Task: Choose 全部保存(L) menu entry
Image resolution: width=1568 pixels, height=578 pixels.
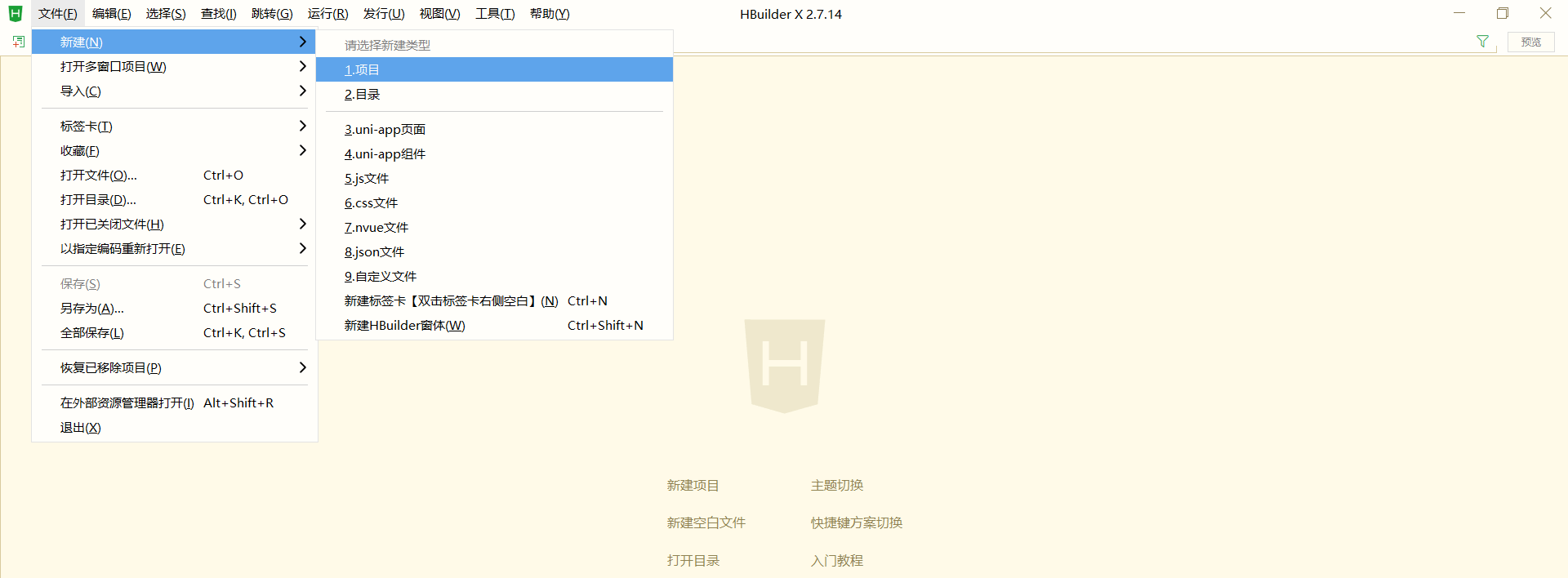Action: pyautogui.click(x=174, y=333)
